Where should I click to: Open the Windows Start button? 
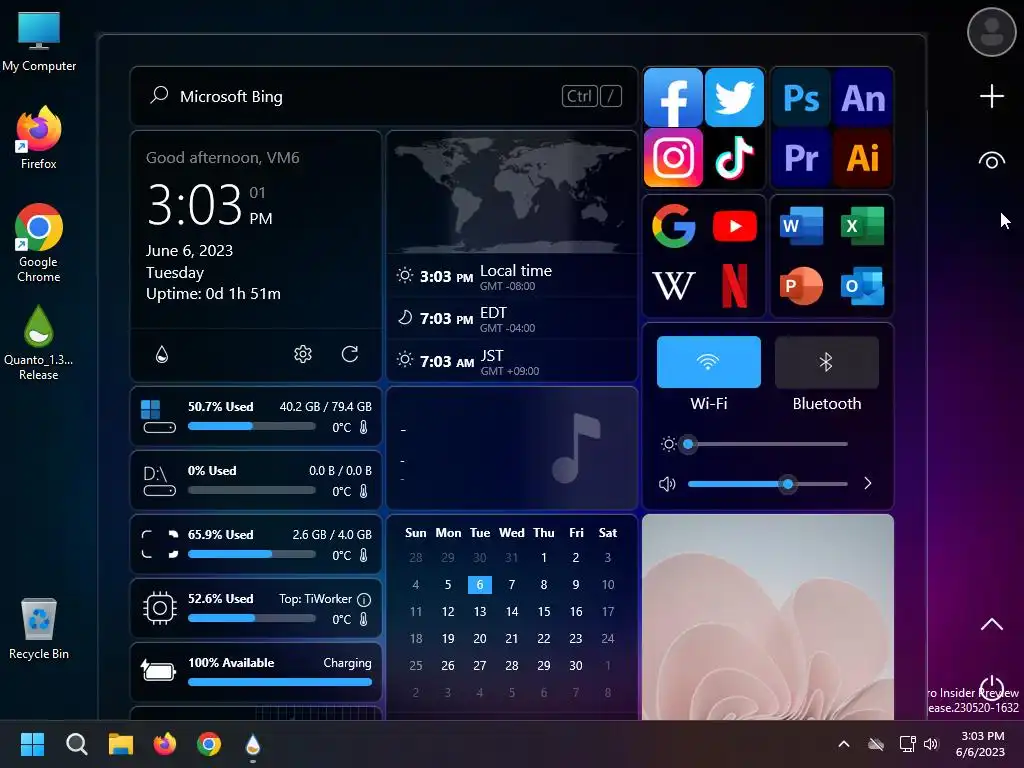click(32, 744)
